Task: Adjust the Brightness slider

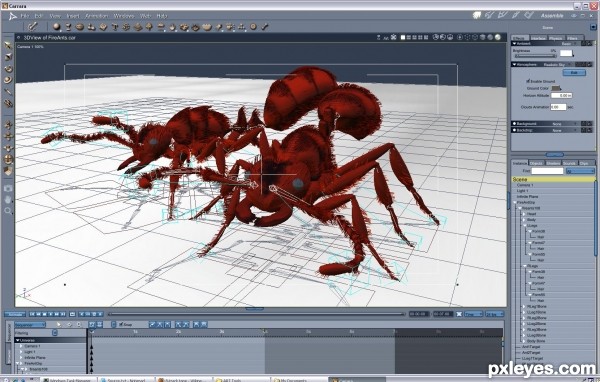Action: click(x=535, y=56)
